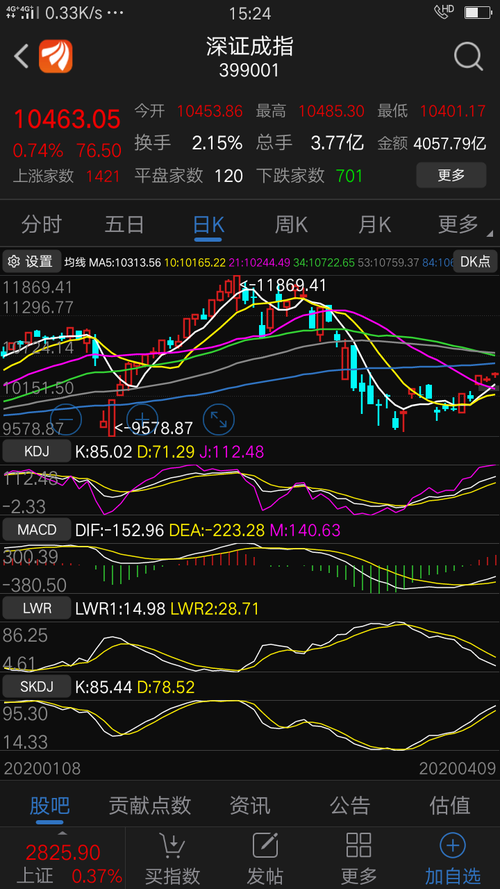Tap the 上证 2825.90 index ticker
The image size is (500, 889).
(63, 863)
